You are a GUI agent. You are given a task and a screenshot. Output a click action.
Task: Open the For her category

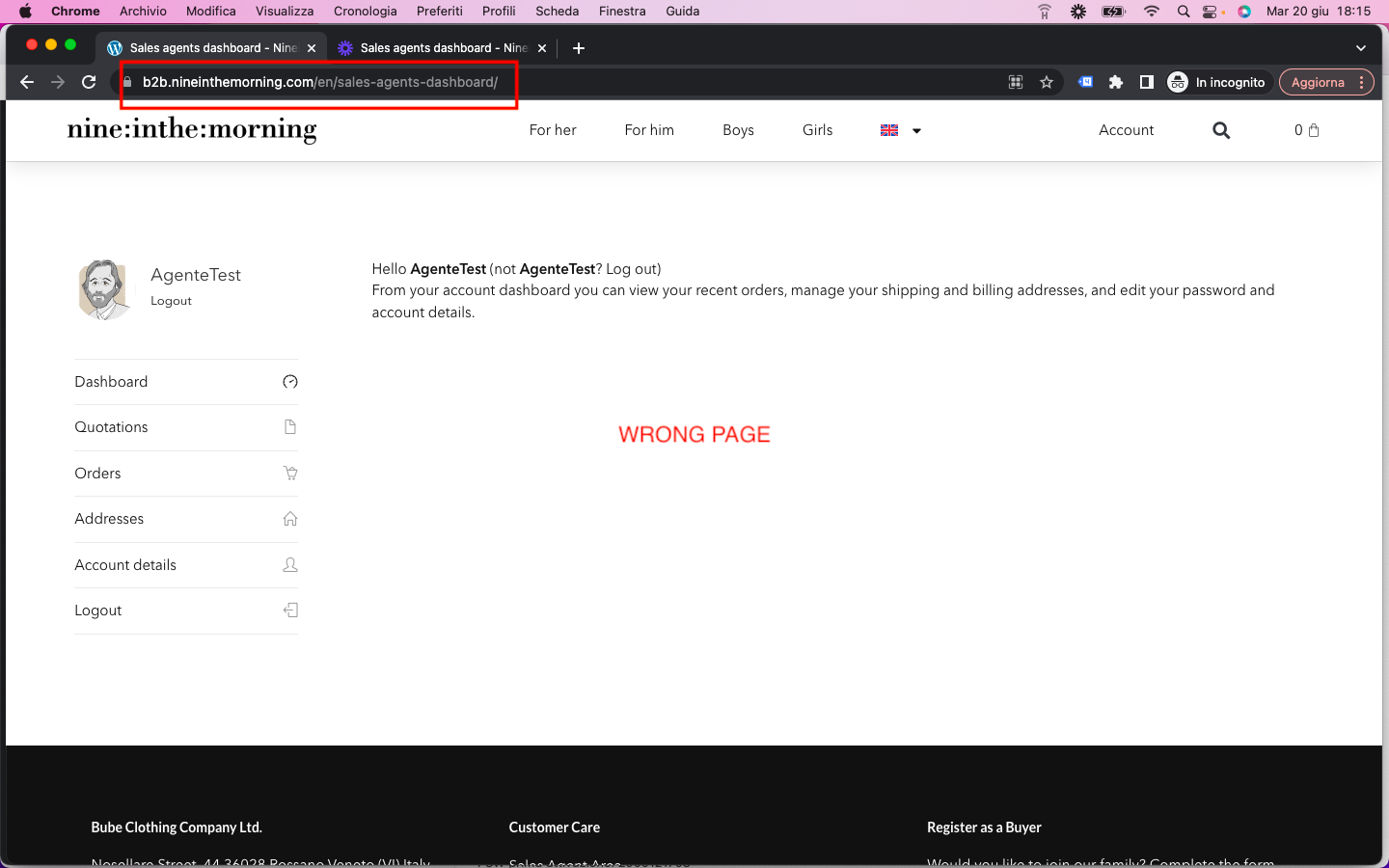[x=553, y=130]
